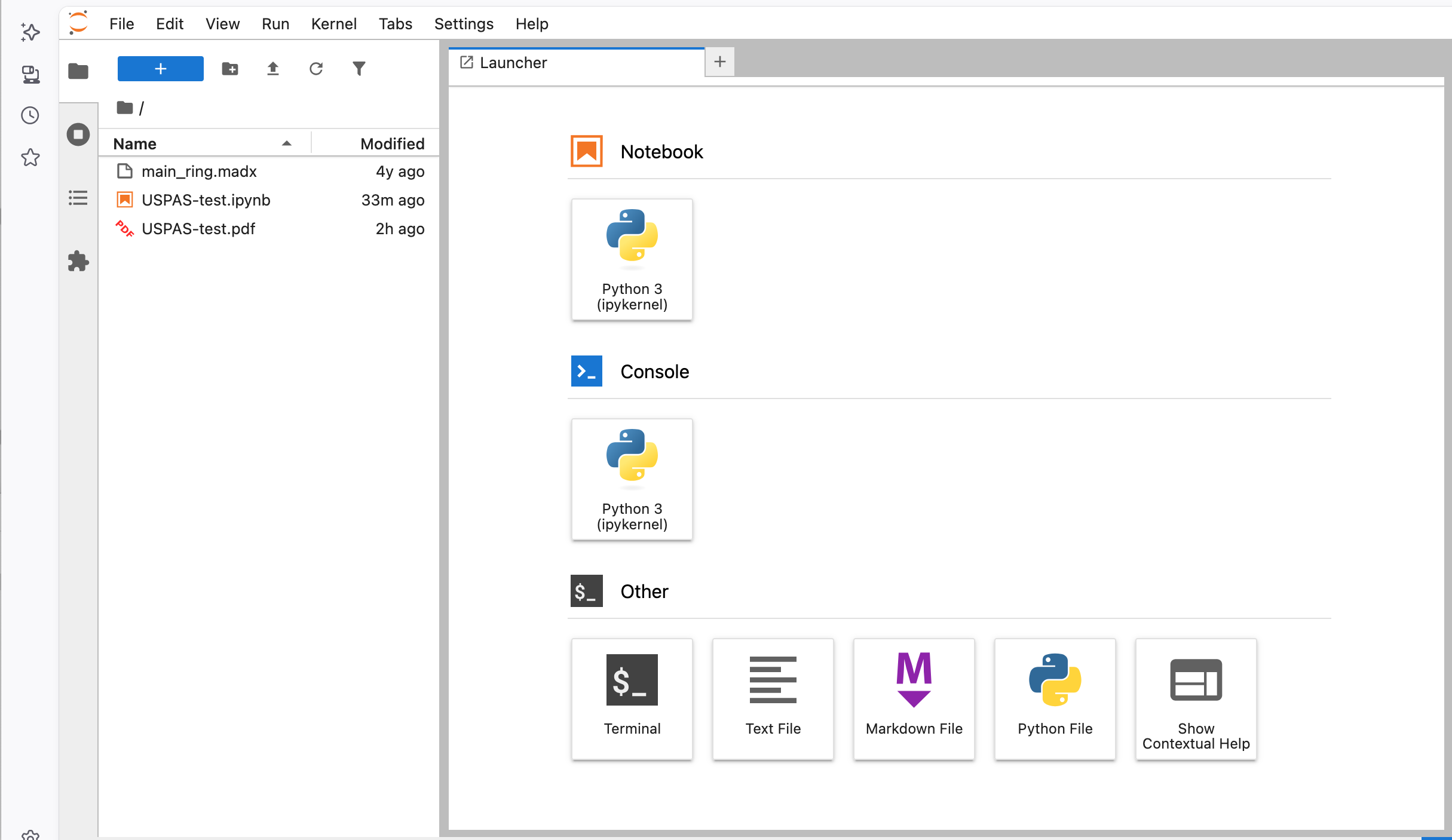
Task: Open a new Terminal
Action: coord(632,700)
